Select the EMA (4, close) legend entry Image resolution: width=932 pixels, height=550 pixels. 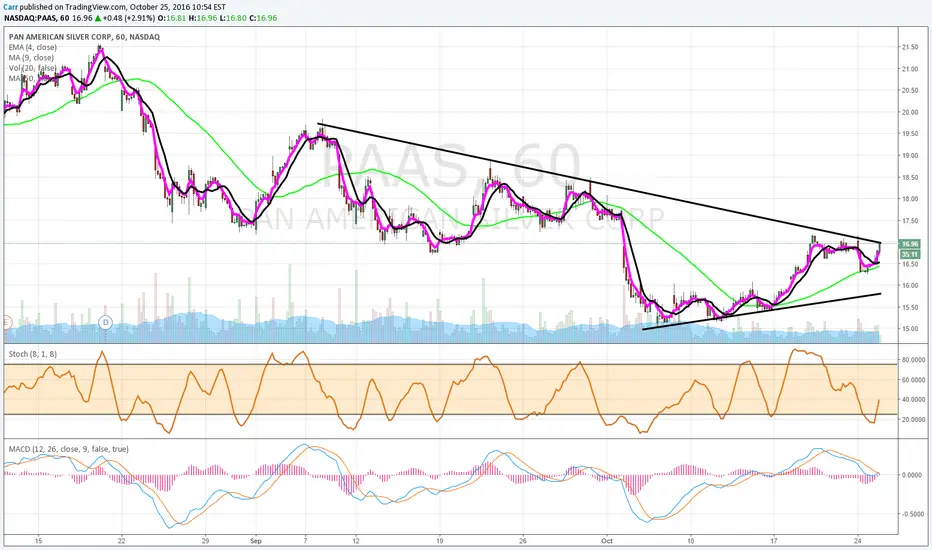(33, 47)
